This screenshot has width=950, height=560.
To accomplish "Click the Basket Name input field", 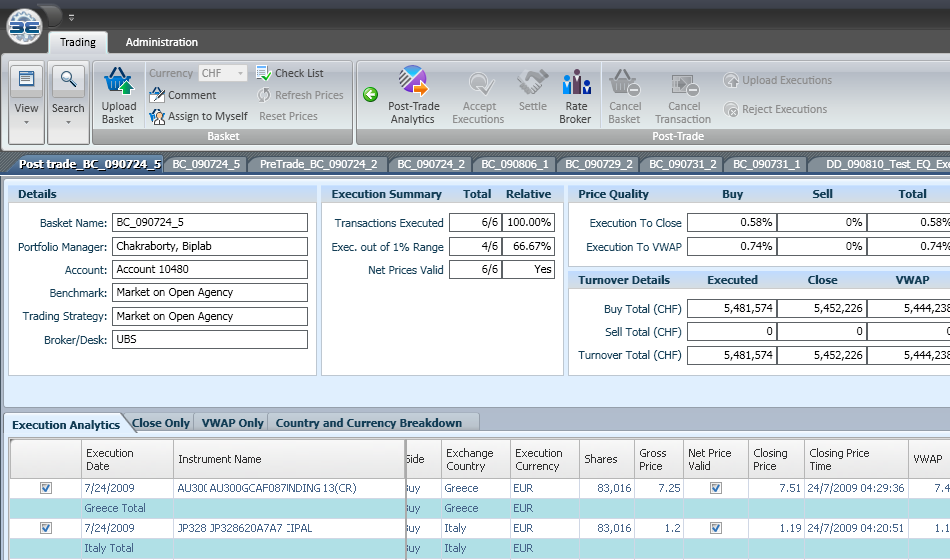I will click(209, 222).
